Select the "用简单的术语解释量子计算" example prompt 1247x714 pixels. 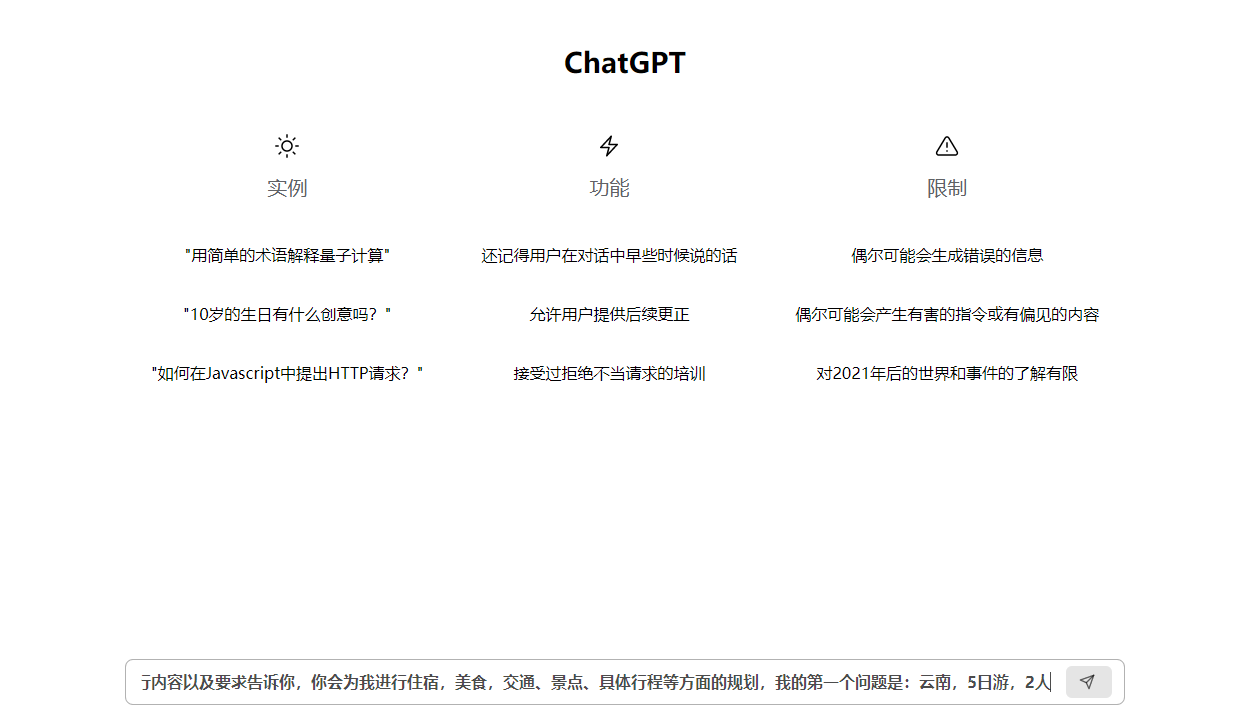(x=287, y=256)
